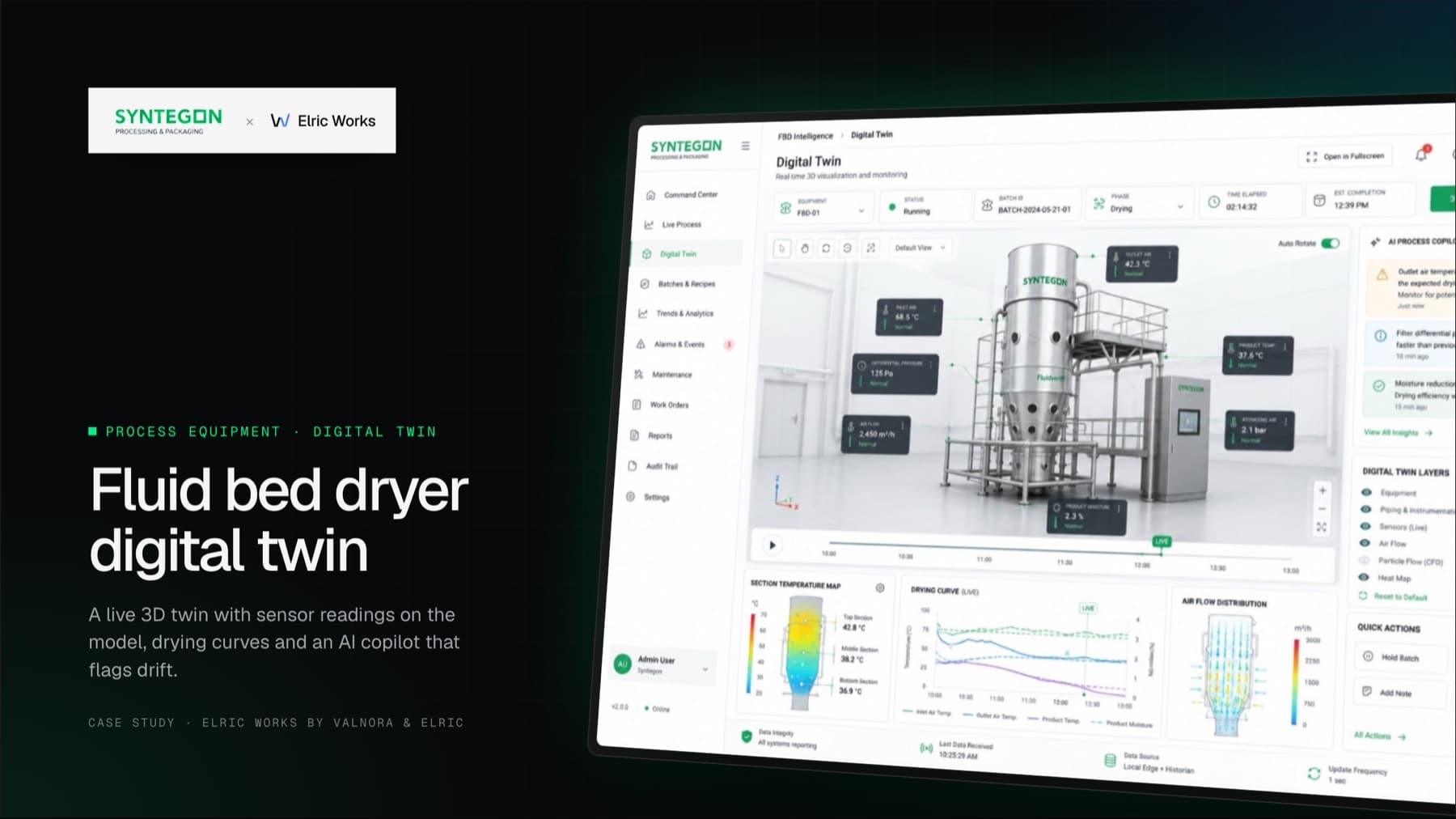Click Open in Fullscreen button
The height and width of the screenshot is (819, 1456).
tap(1345, 156)
